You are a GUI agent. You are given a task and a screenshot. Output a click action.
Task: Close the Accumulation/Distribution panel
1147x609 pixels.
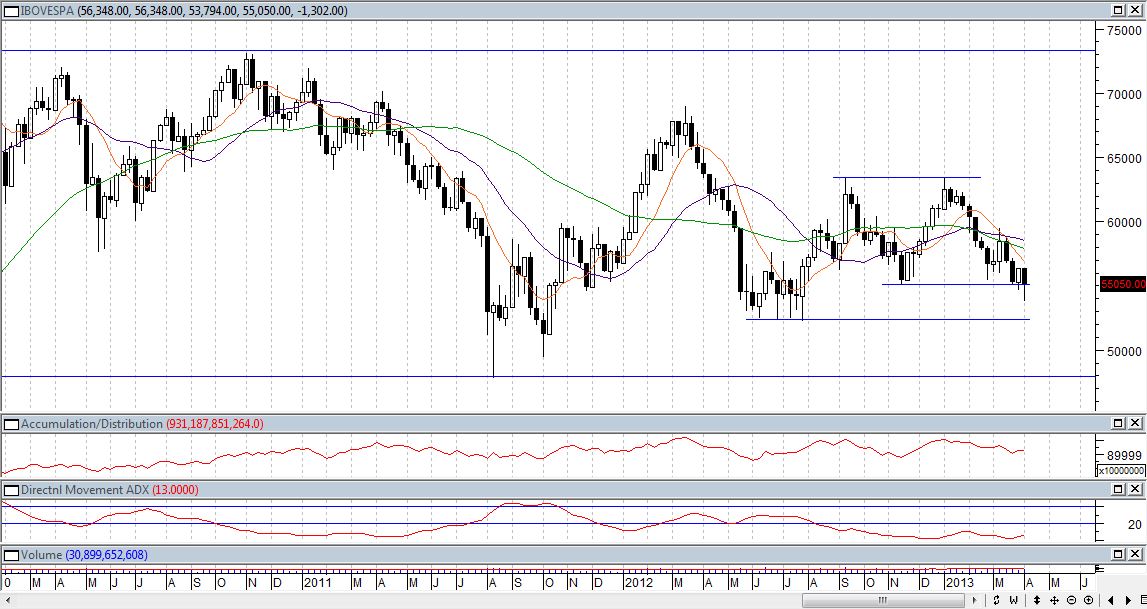1135,424
